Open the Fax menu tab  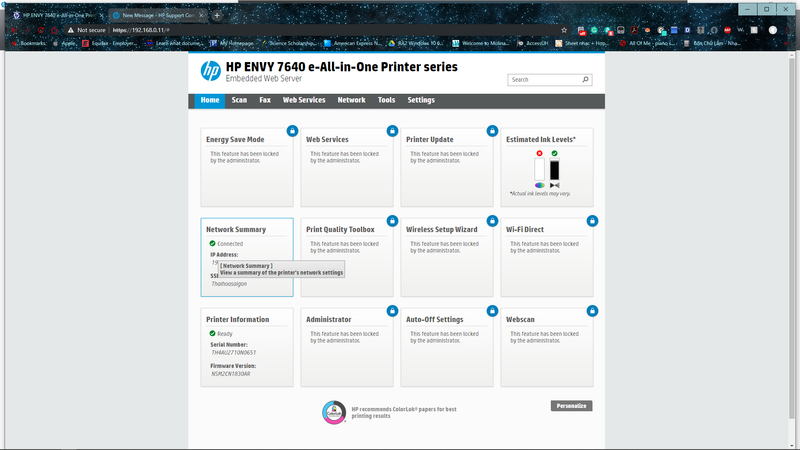click(265, 100)
